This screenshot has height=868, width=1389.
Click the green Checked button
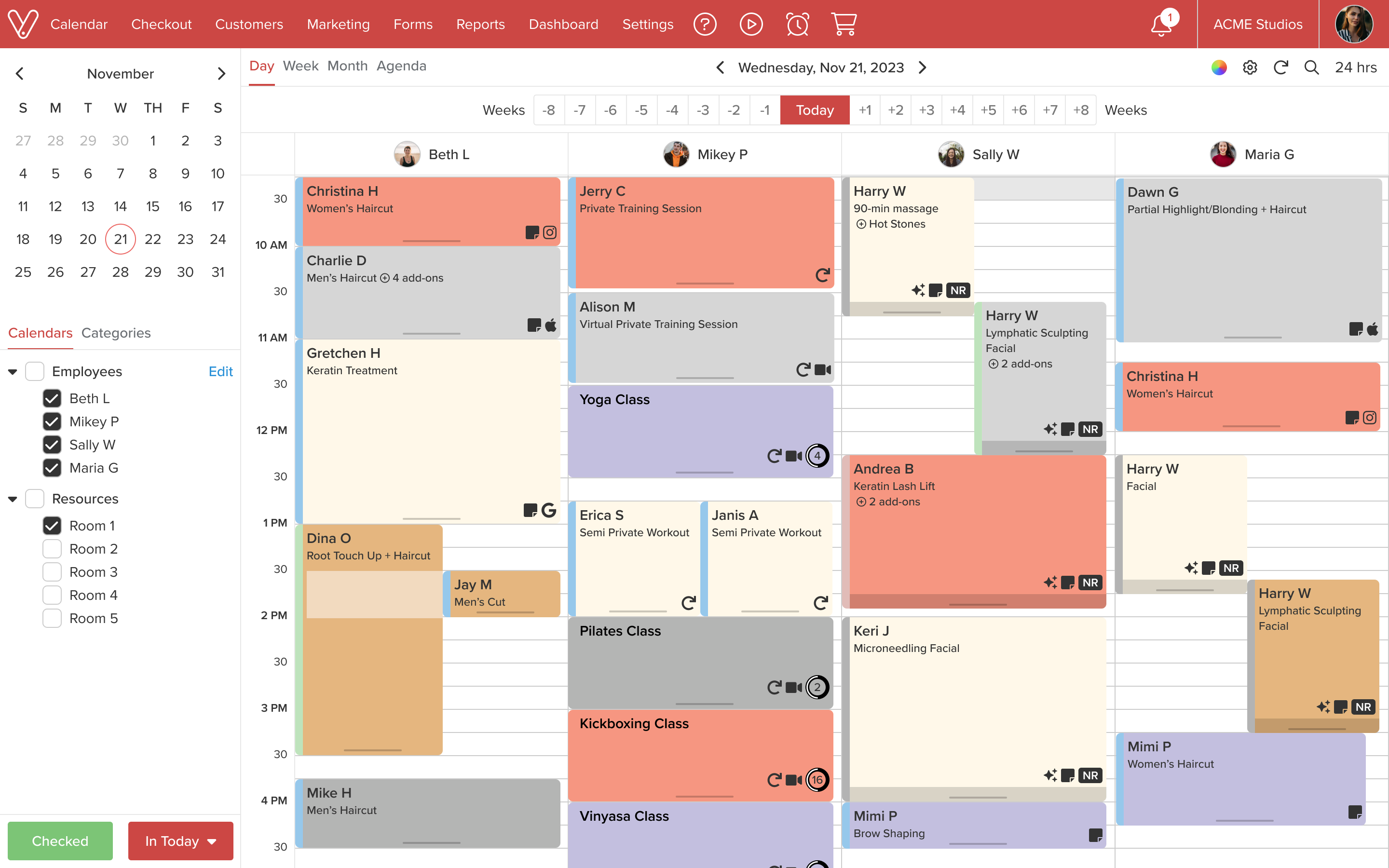pyautogui.click(x=60, y=841)
